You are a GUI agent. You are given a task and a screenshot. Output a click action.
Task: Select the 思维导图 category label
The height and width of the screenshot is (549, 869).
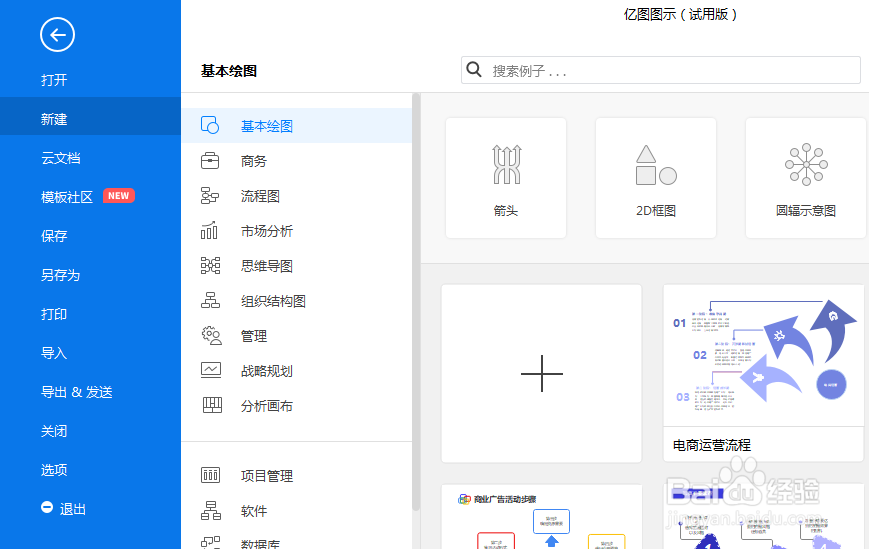[267, 266]
